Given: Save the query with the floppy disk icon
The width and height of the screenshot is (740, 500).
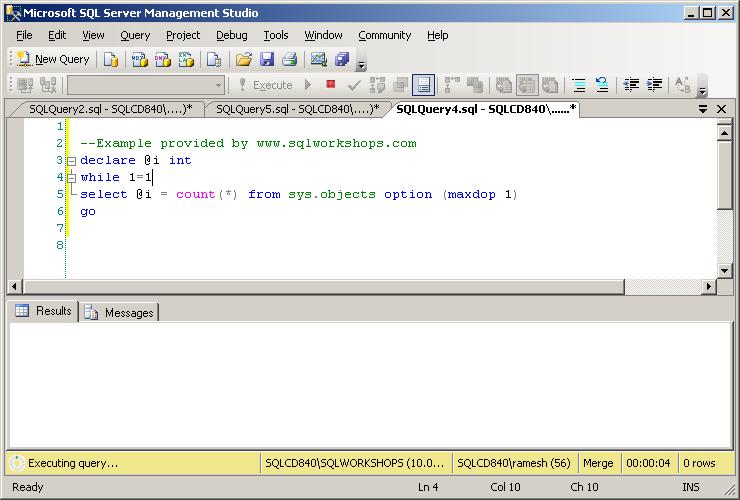Looking at the screenshot, I should pyautogui.click(x=267, y=59).
